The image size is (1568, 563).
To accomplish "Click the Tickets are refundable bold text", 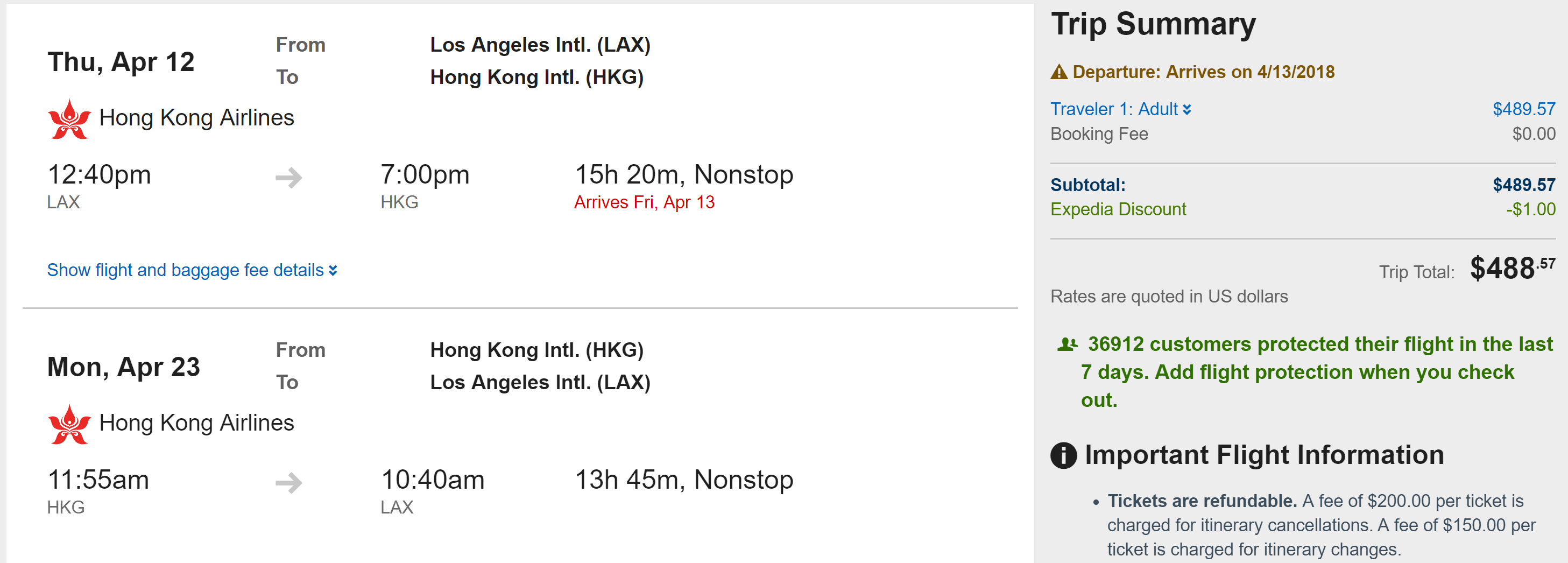I will [1202, 501].
